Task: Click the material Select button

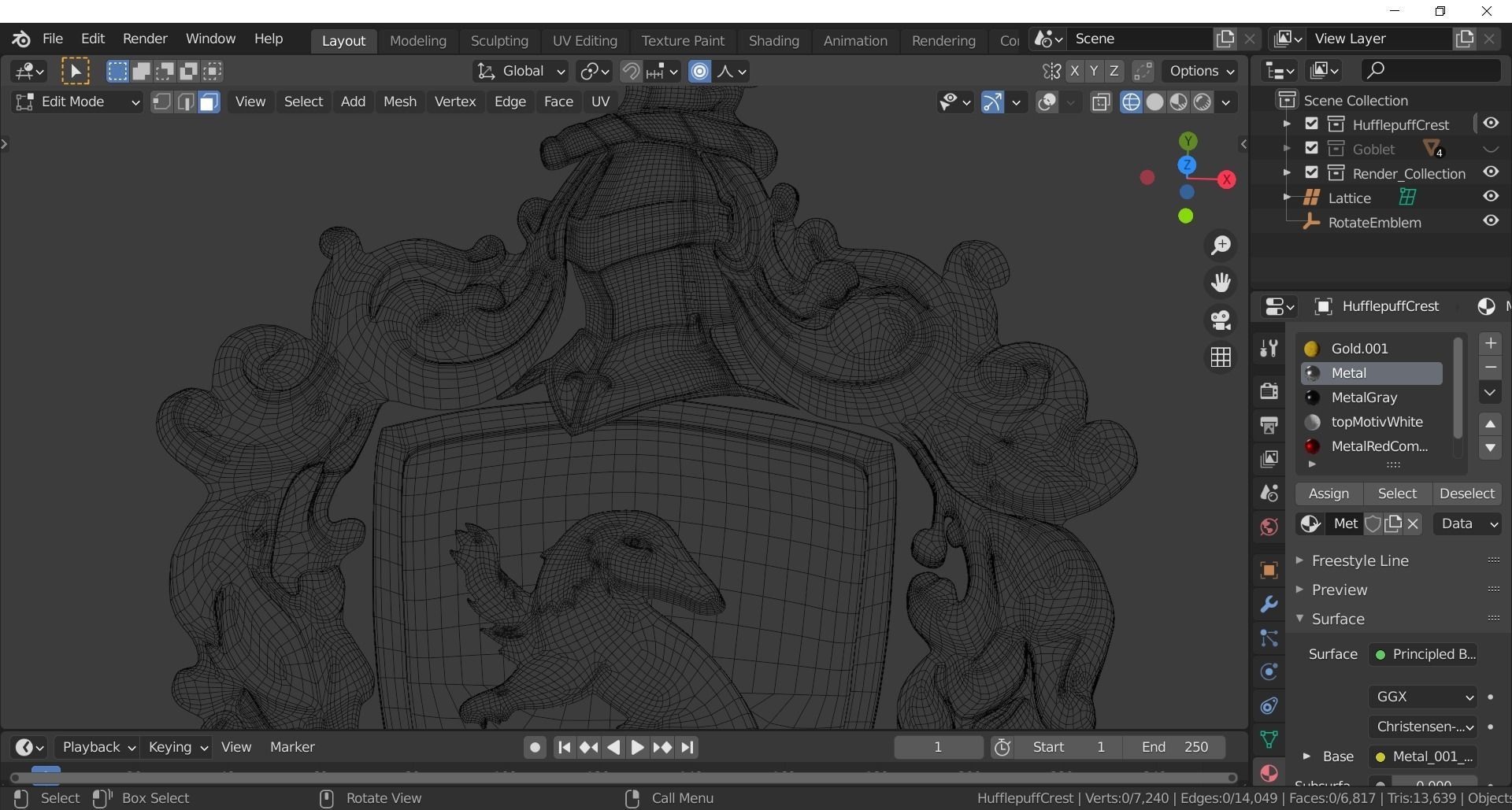Action: point(1397,494)
